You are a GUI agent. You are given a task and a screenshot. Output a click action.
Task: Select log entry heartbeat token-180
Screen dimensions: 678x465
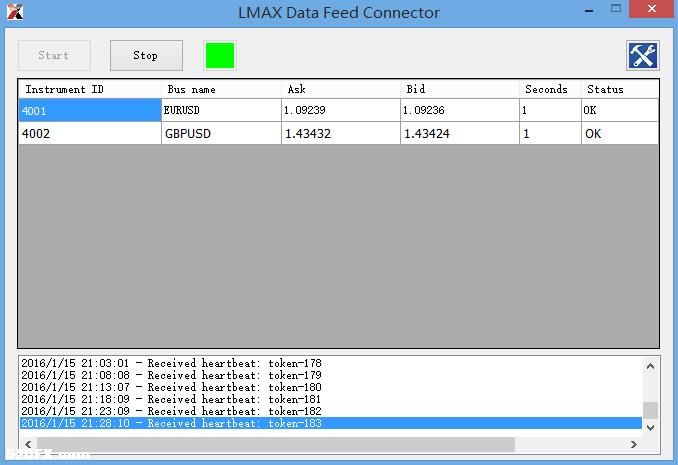pyautogui.click(x=331, y=387)
